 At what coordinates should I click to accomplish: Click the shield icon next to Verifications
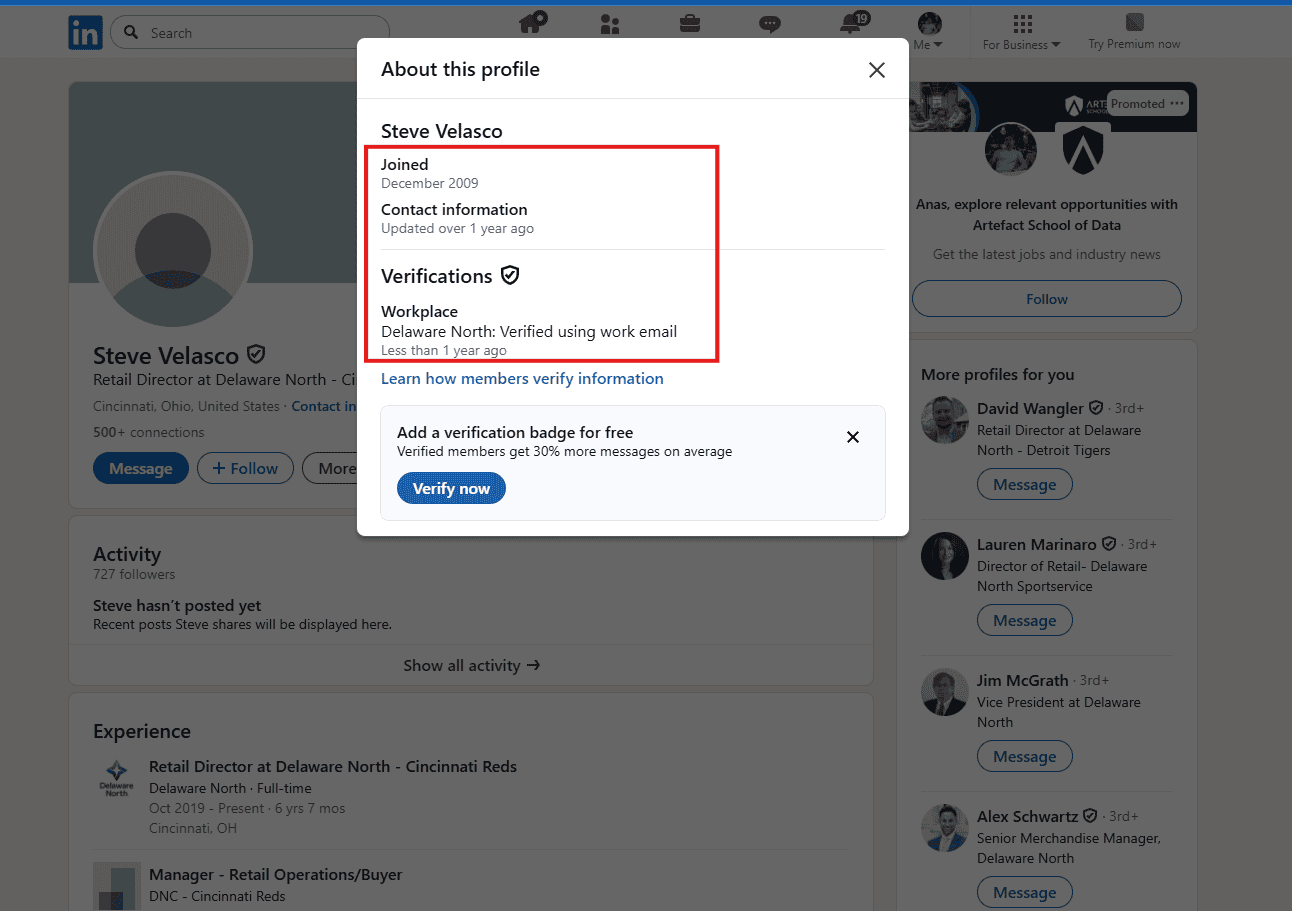[x=510, y=275]
